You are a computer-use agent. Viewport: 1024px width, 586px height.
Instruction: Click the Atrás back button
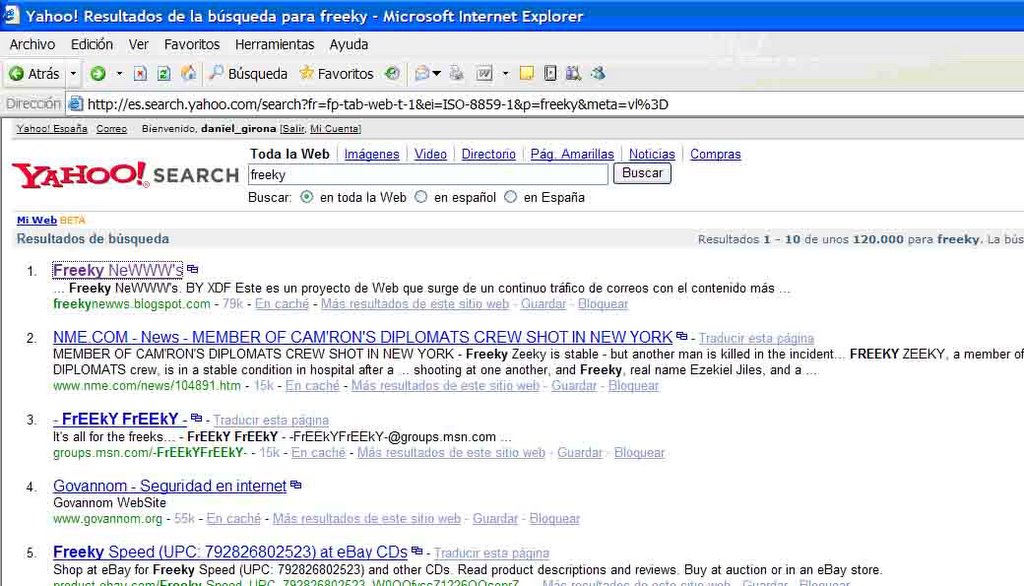pos(35,74)
